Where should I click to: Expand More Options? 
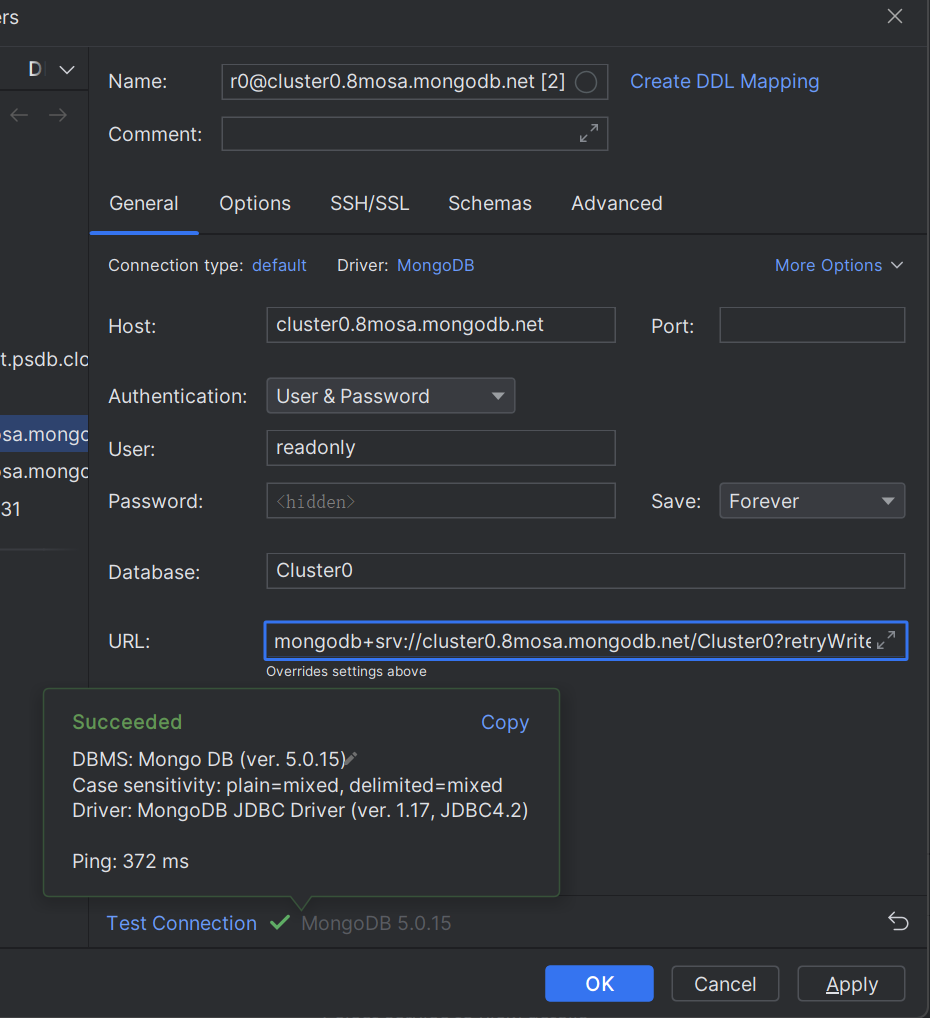(x=839, y=265)
